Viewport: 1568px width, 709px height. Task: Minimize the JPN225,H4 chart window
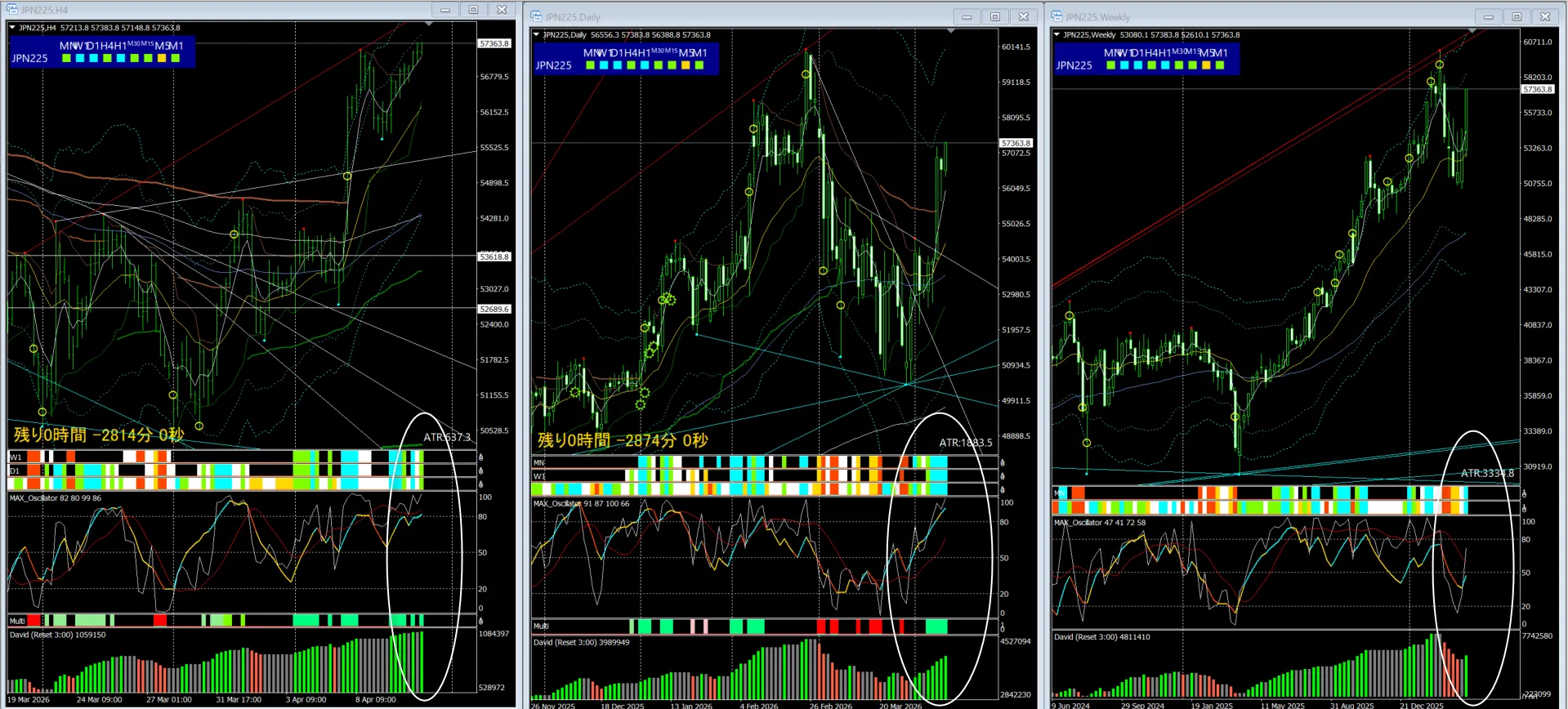coord(445,10)
